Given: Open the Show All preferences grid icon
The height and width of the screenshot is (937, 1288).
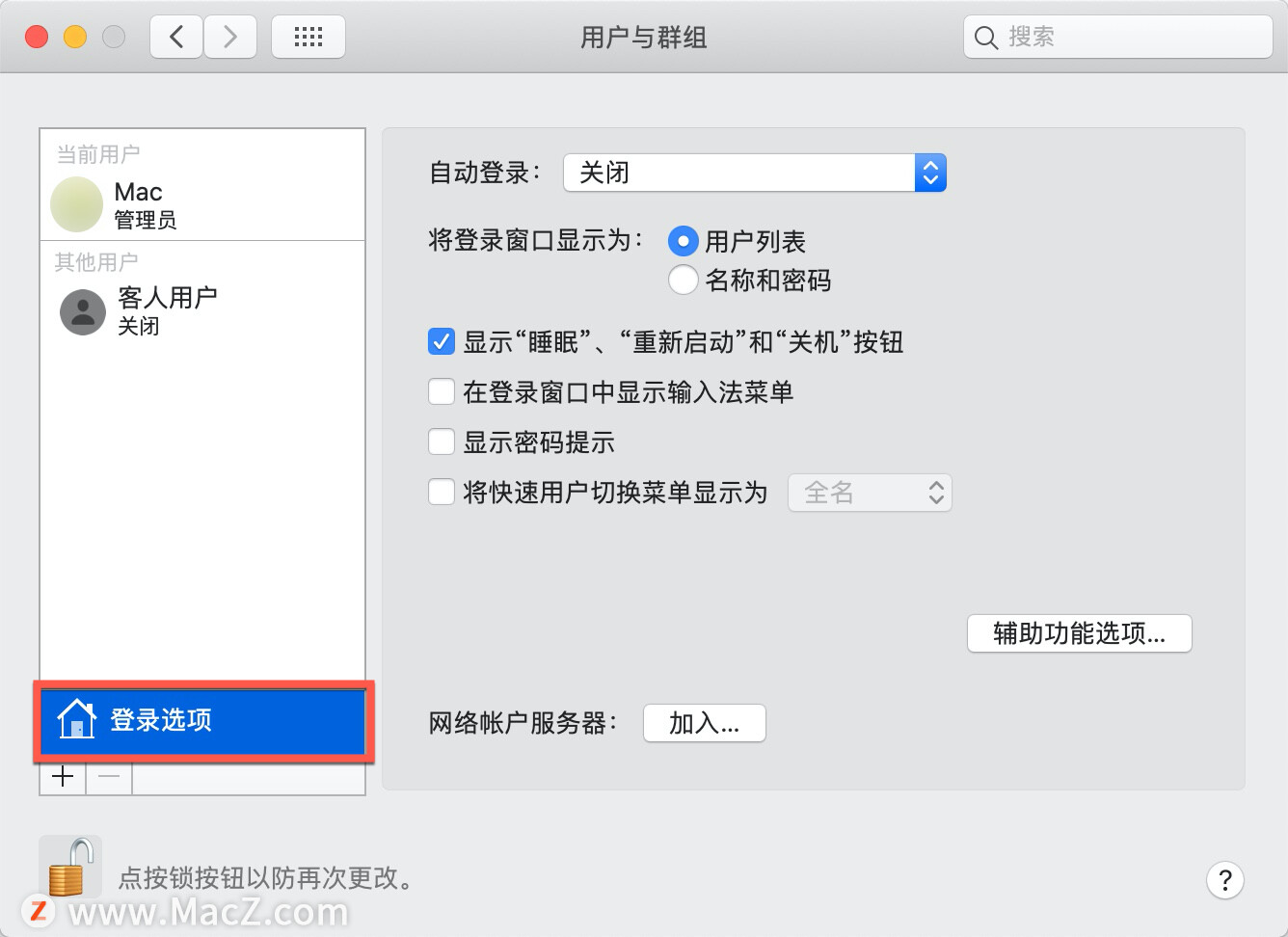Looking at the screenshot, I should 308,36.
